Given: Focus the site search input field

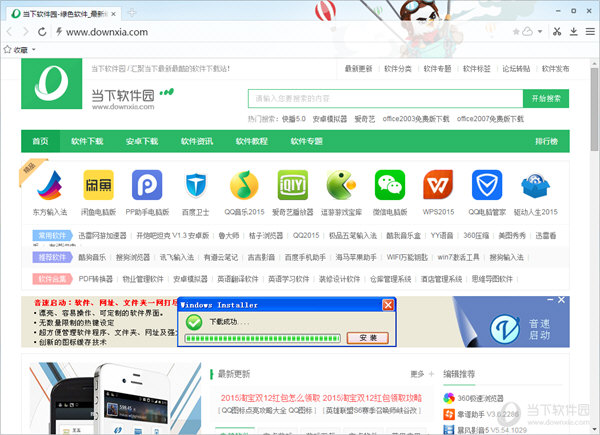Looking at the screenshot, I should [386, 99].
